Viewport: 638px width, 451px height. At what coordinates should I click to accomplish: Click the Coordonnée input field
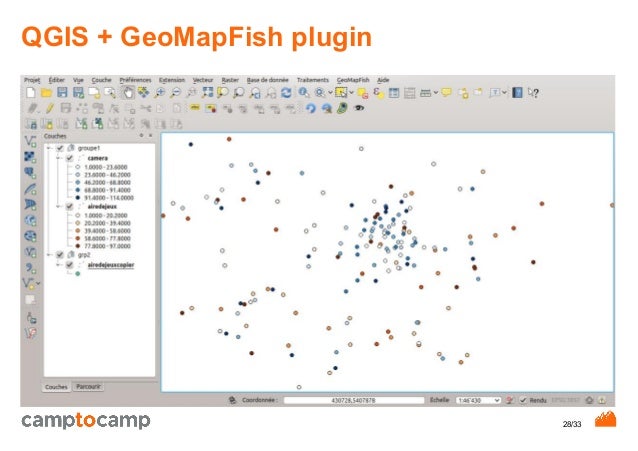point(354,401)
